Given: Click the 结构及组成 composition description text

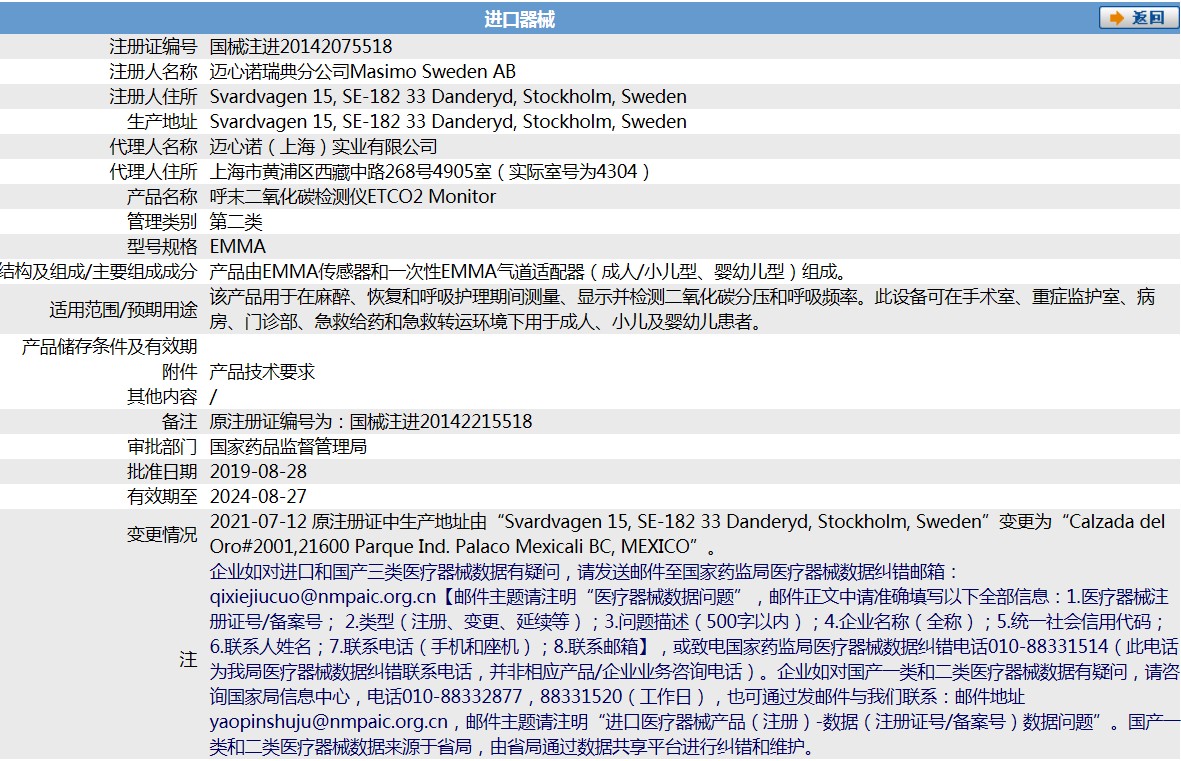Looking at the screenshot, I should [529, 271].
